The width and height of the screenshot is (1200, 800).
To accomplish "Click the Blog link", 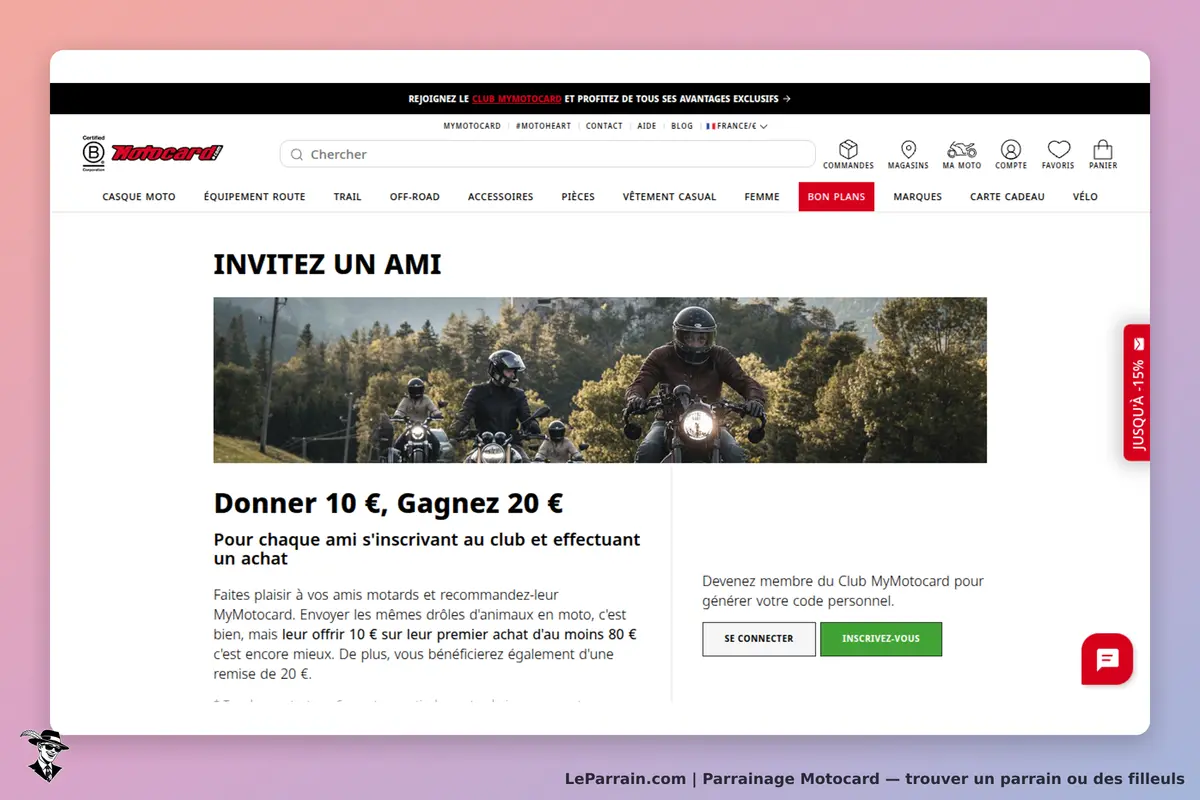I will pos(682,126).
